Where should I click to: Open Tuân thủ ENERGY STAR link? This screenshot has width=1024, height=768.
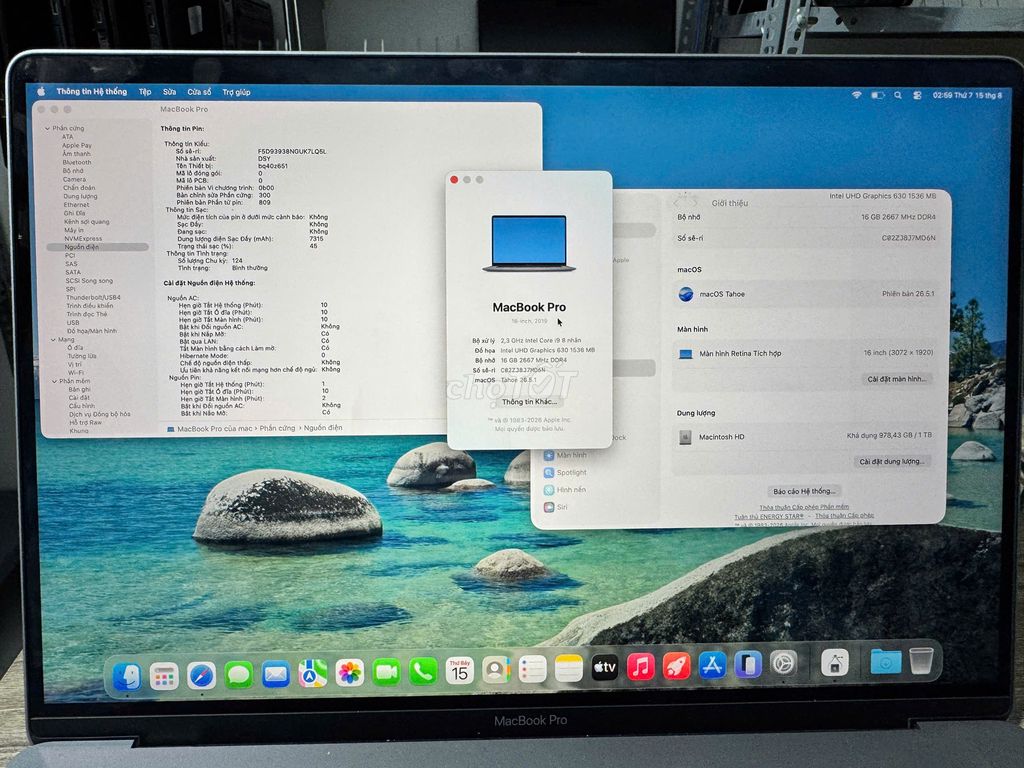[x=769, y=517]
